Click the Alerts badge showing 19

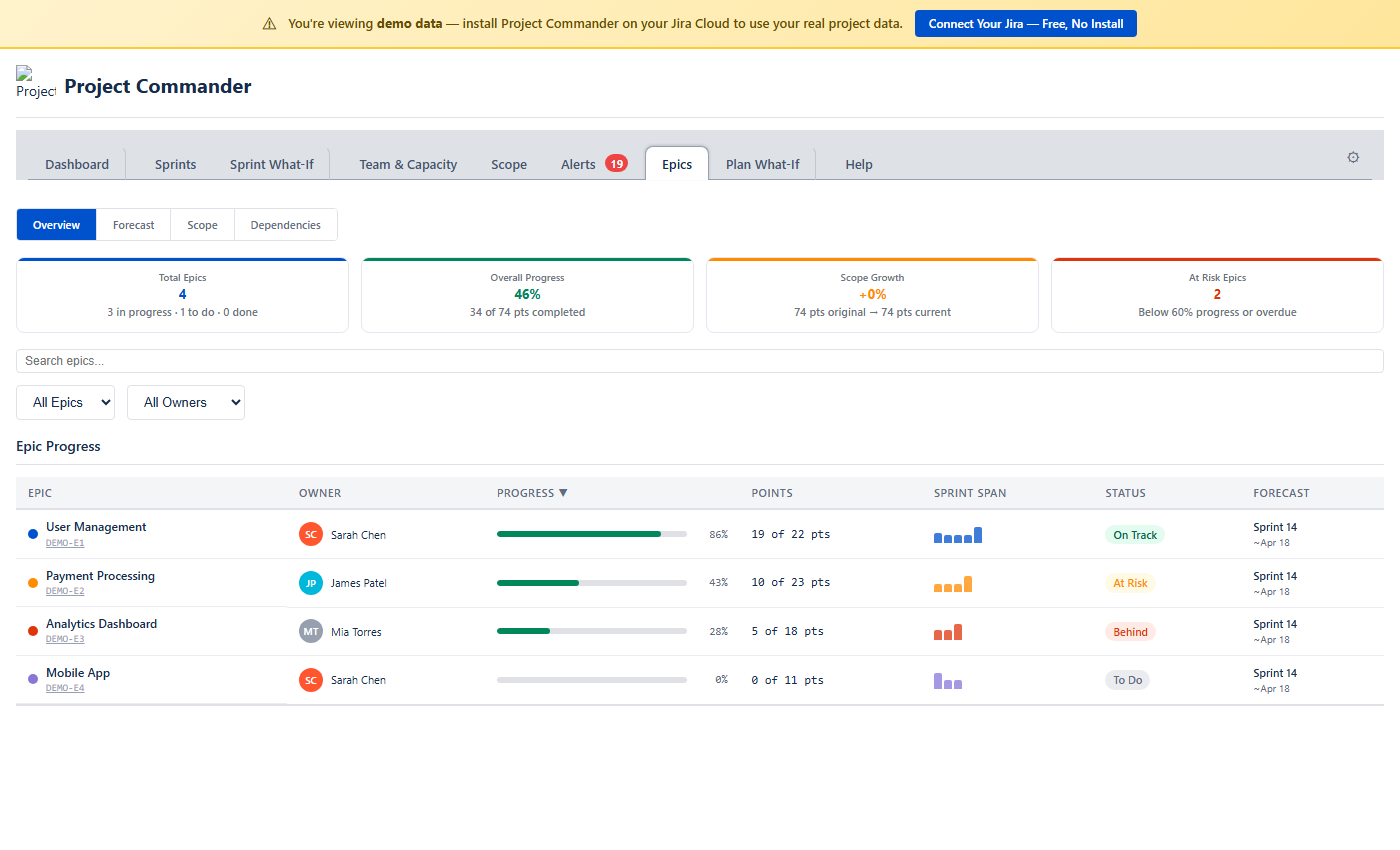[615, 163]
